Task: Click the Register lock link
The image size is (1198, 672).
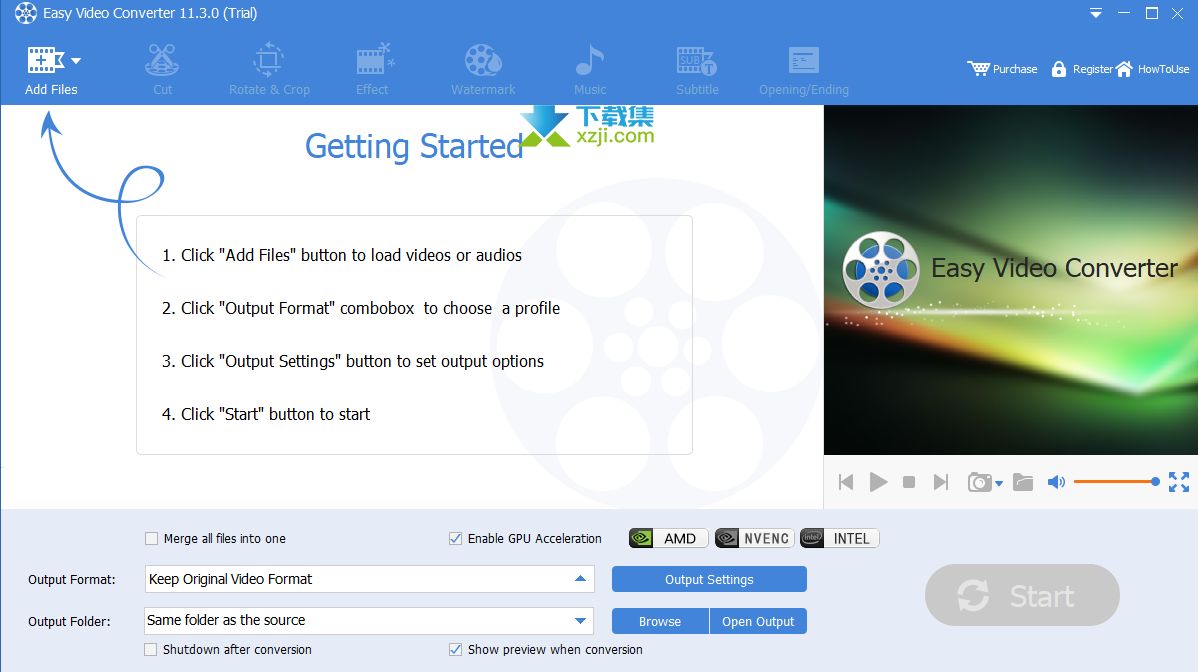Action: 1082,69
